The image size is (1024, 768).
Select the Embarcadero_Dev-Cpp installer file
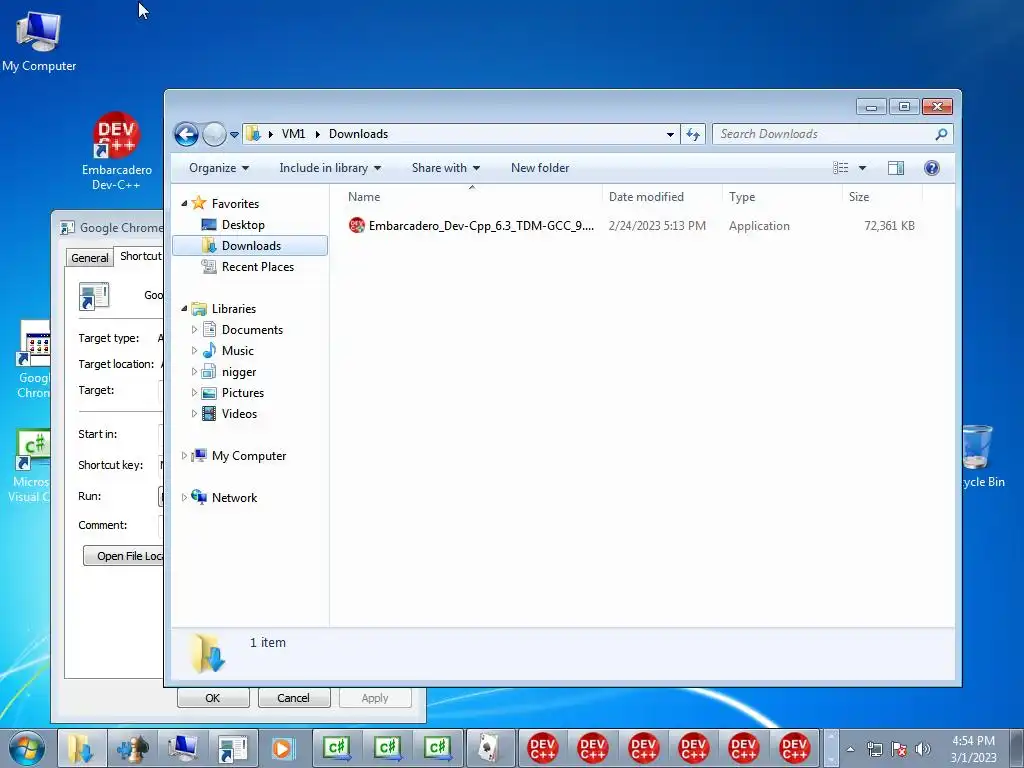471,226
